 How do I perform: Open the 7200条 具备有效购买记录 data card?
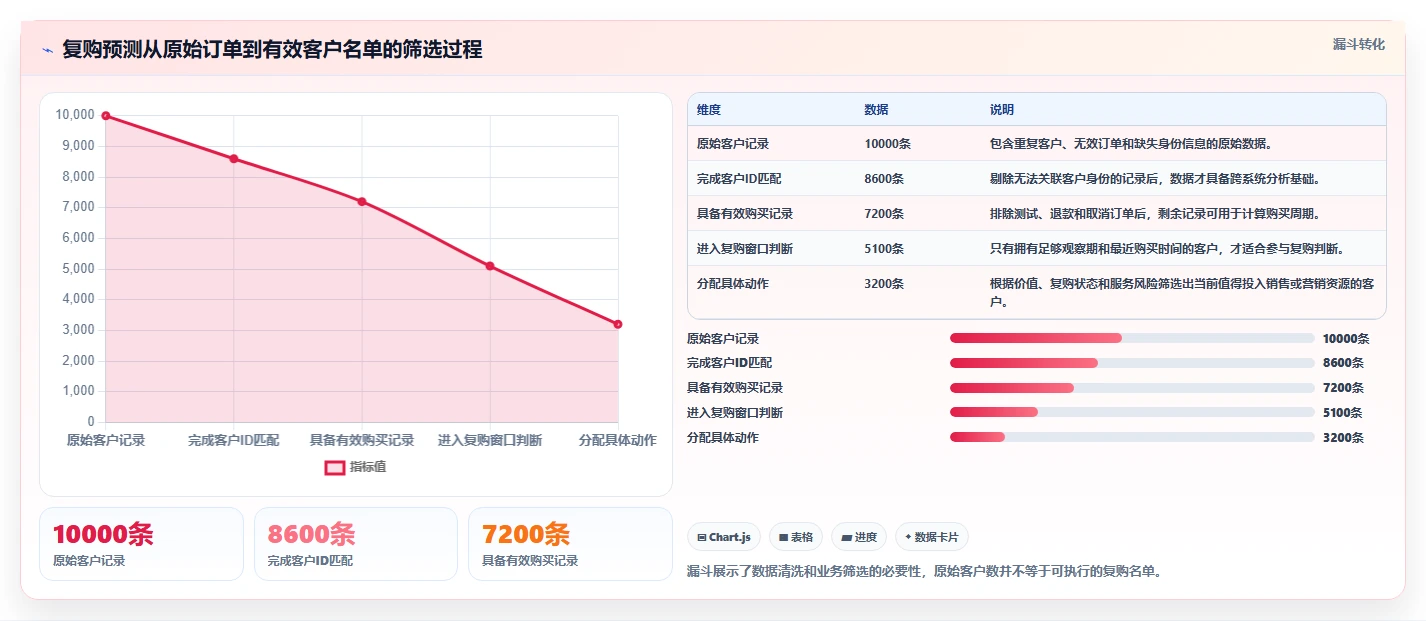tap(570, 544)
